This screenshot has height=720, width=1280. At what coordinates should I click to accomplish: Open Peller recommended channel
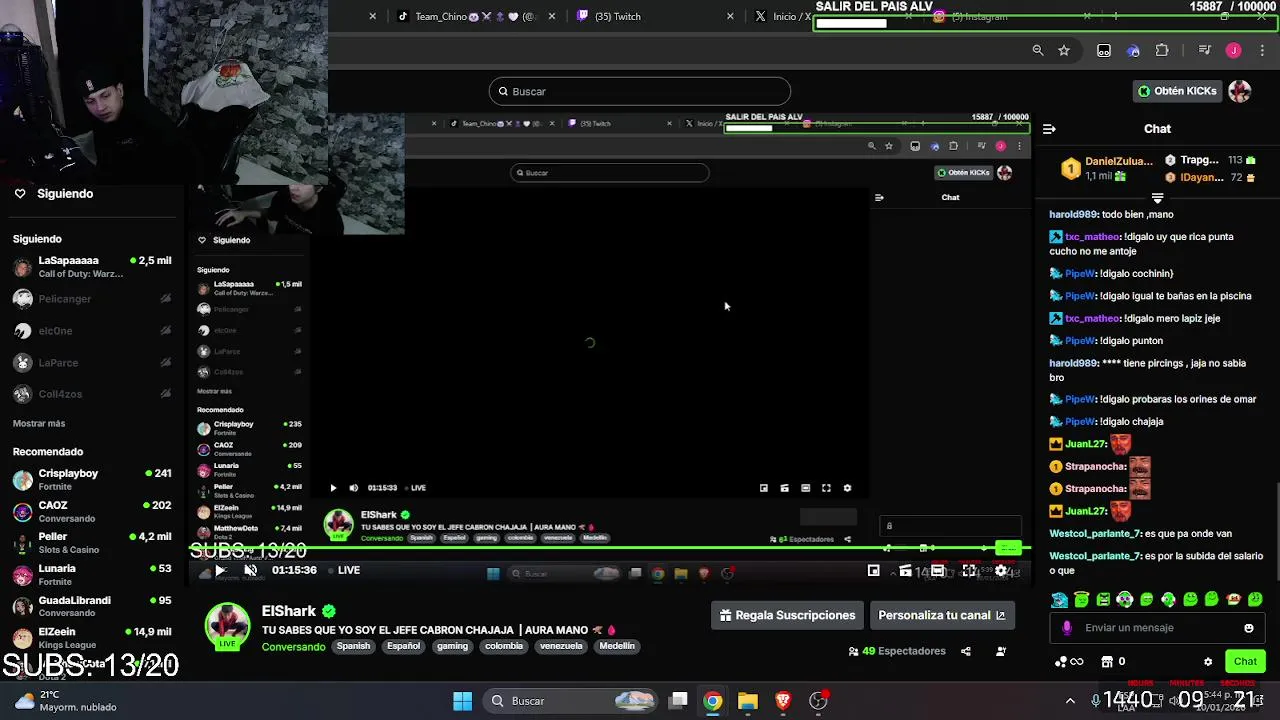92,543
